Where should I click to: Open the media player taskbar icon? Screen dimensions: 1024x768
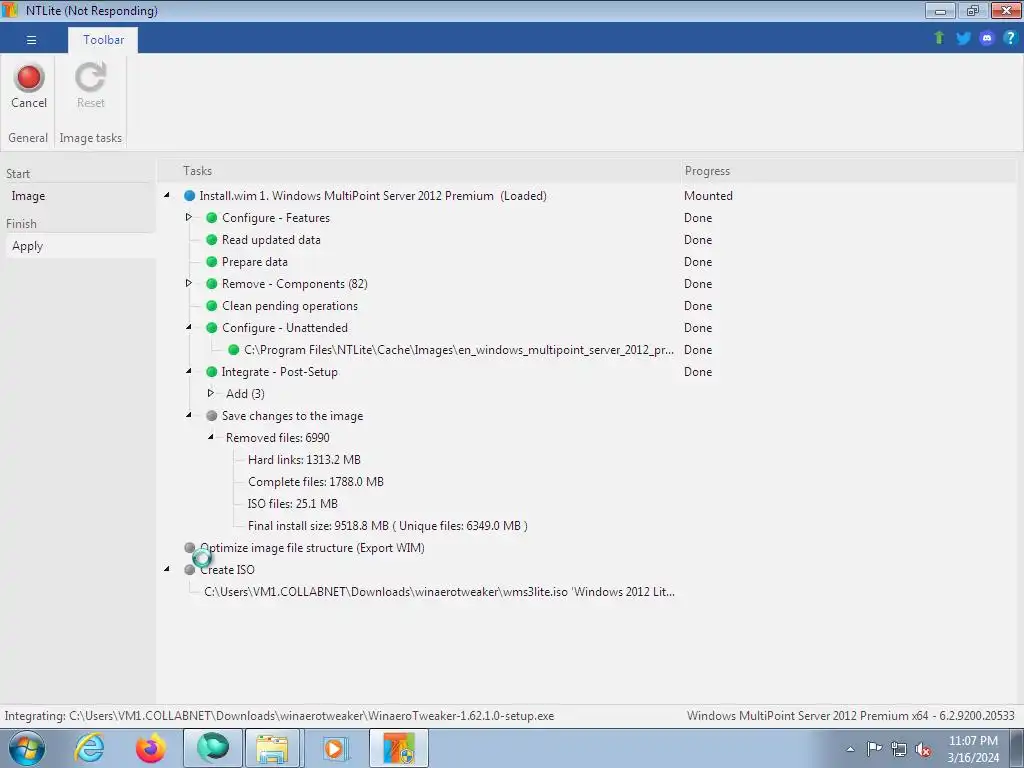click(x=334, y=748)
